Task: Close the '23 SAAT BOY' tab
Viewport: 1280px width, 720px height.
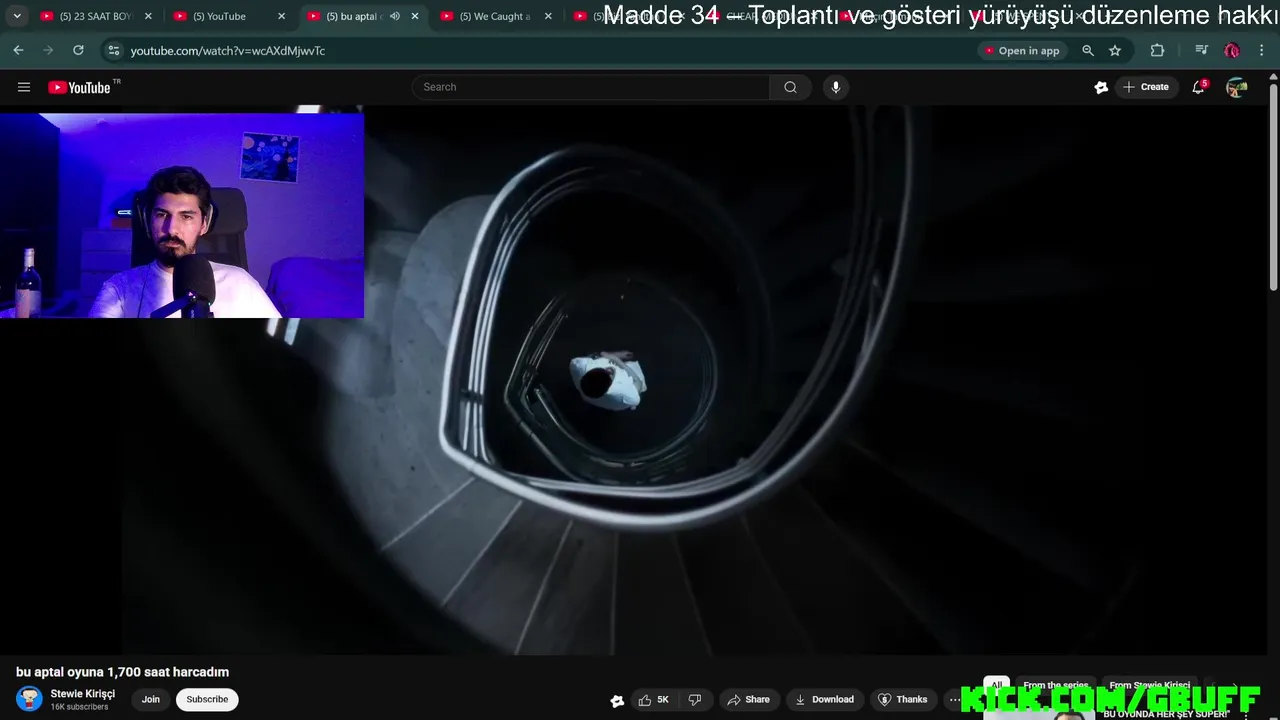Action: [148, 16]
